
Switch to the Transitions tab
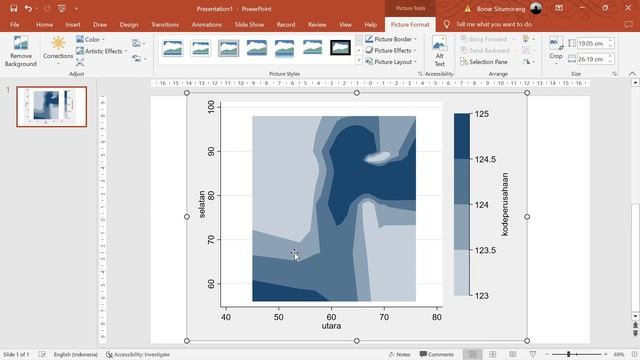[165, 24]
